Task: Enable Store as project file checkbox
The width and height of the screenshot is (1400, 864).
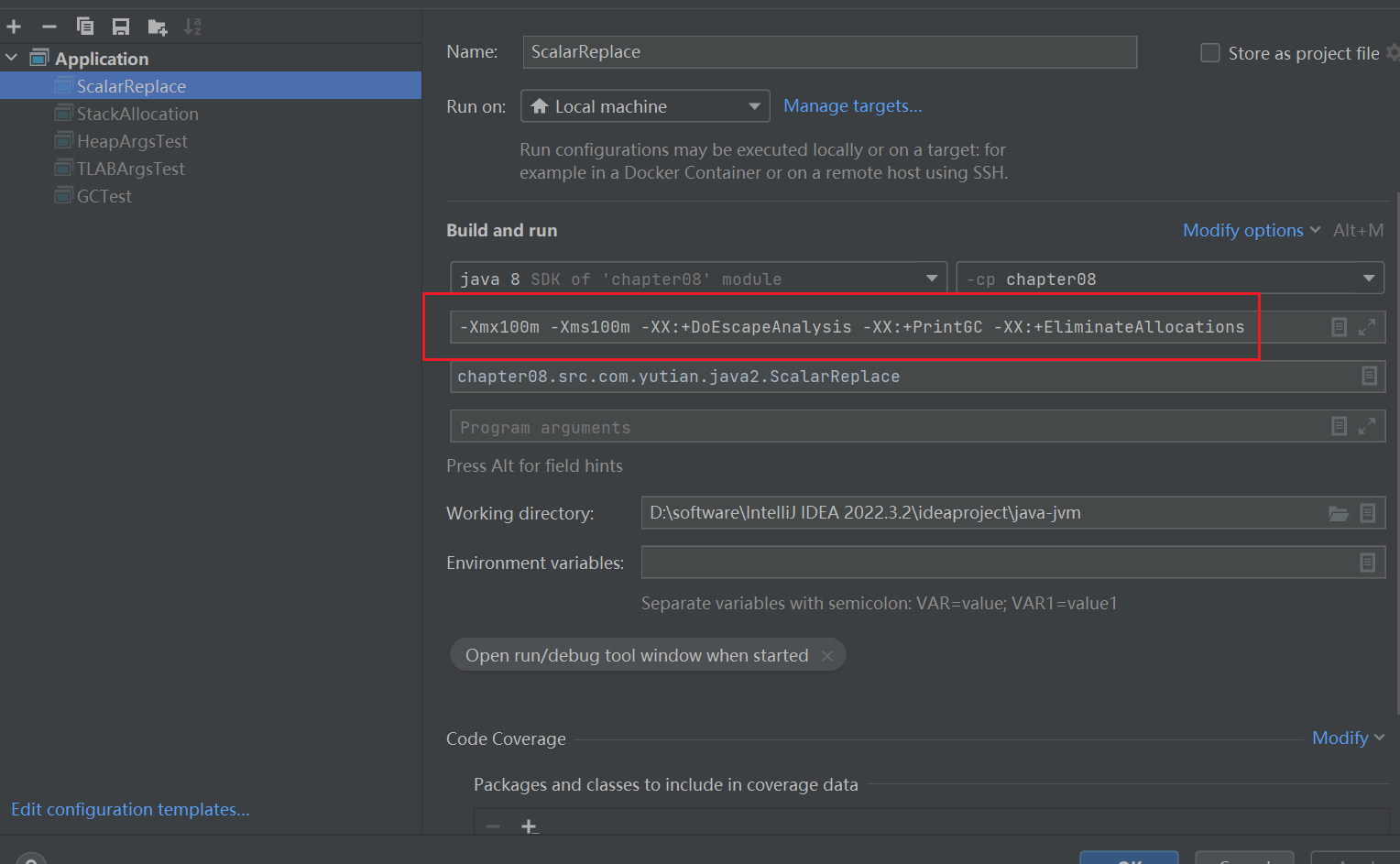Action: 1210,53
